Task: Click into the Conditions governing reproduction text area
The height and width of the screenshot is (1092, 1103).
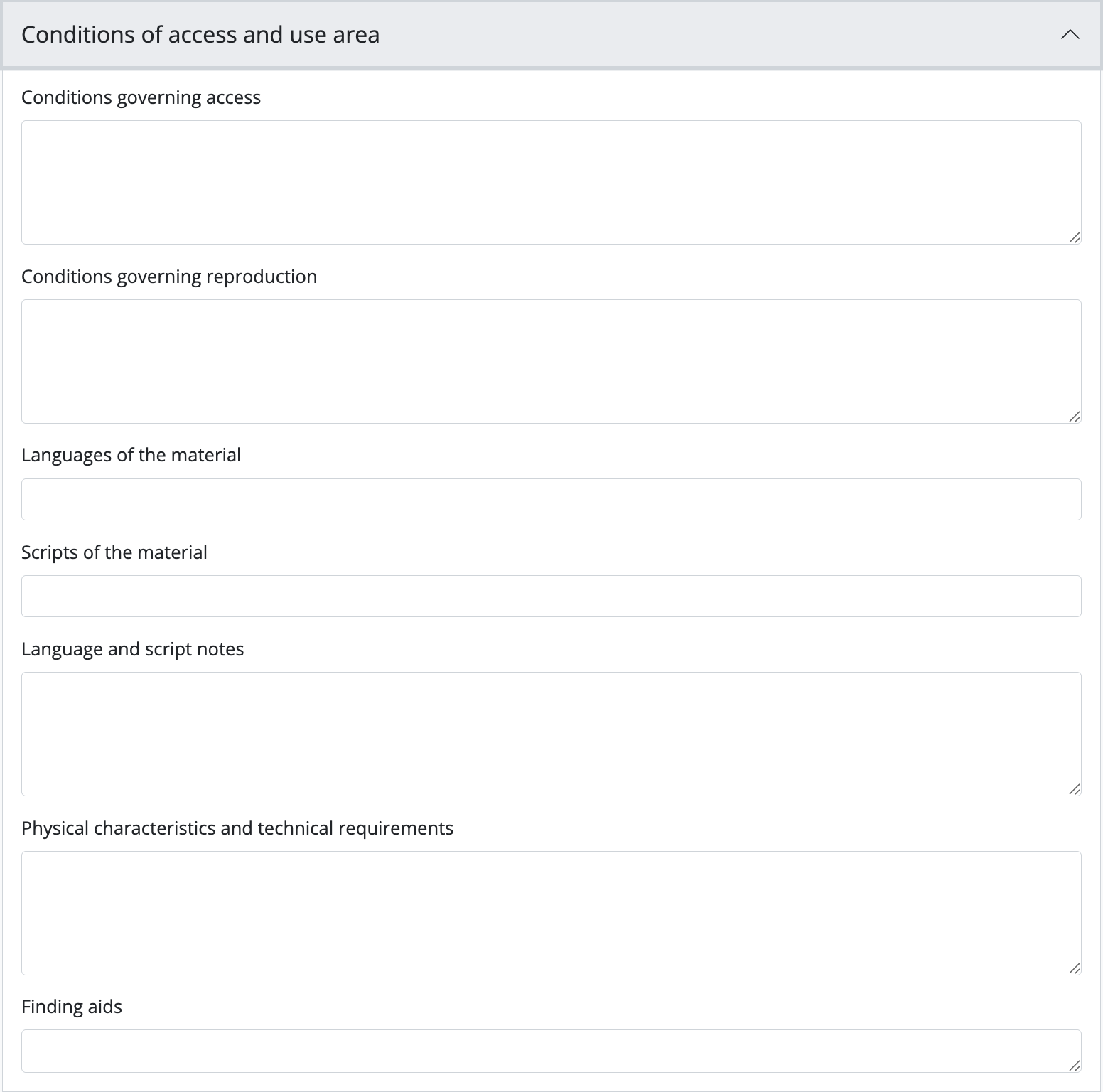Action: pyautogui.click(x=551, y=361)
